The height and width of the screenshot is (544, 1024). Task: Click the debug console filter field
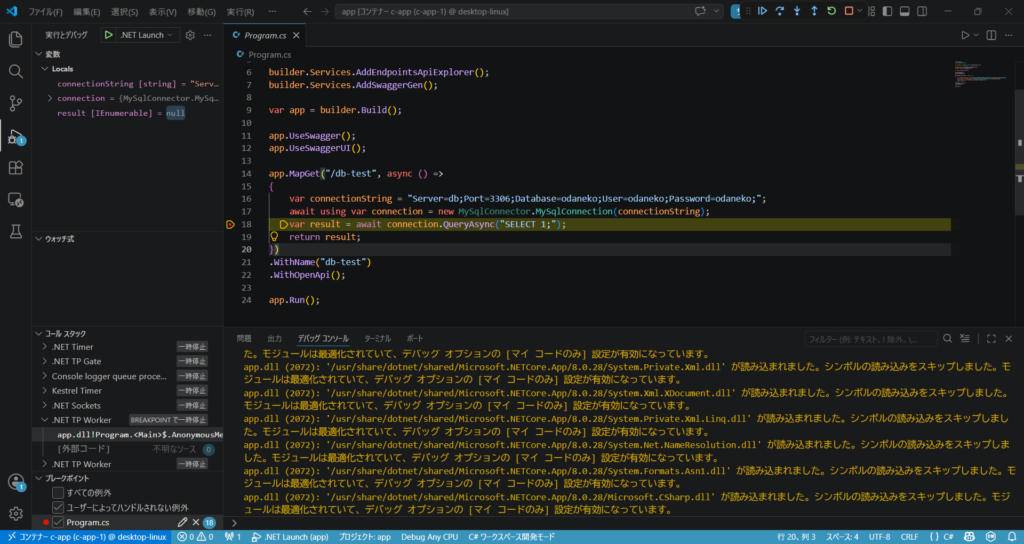pyautogui.click(x=871, y=339)
